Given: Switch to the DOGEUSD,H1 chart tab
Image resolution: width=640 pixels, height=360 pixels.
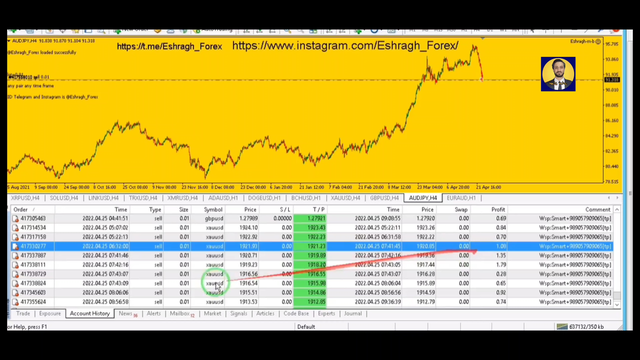Looking at the screenshot, I should [264, 198].
